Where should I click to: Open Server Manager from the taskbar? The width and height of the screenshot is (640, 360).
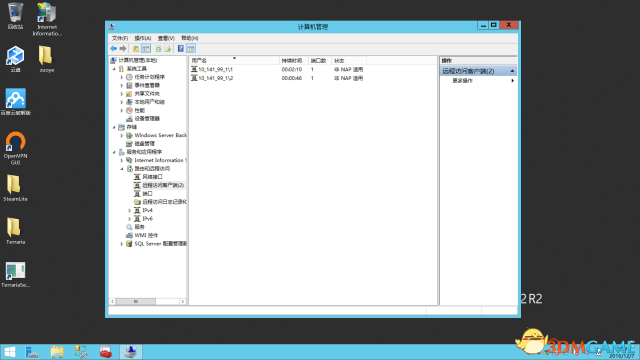click(32, 352)
